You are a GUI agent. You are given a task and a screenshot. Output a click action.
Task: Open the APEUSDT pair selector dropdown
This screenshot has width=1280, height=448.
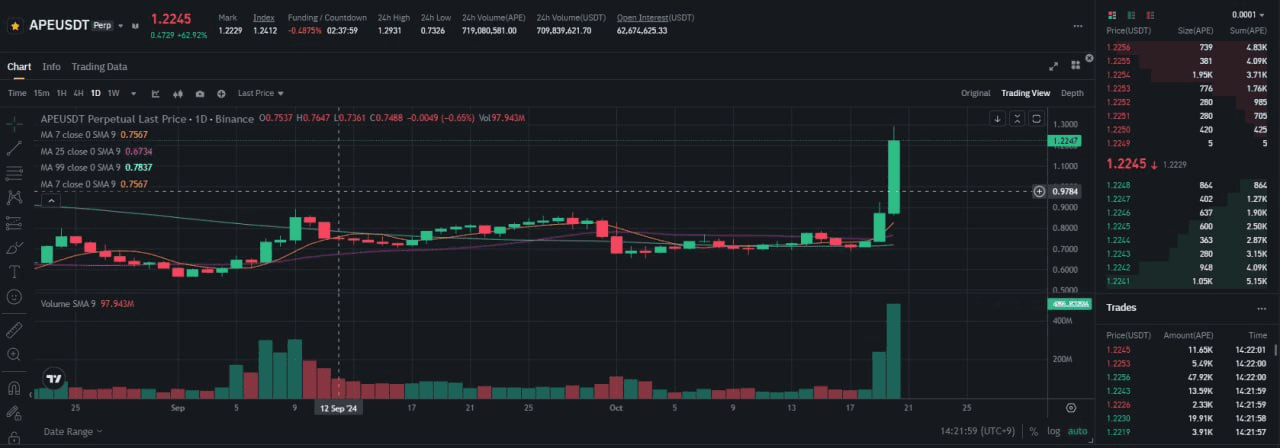122,24
